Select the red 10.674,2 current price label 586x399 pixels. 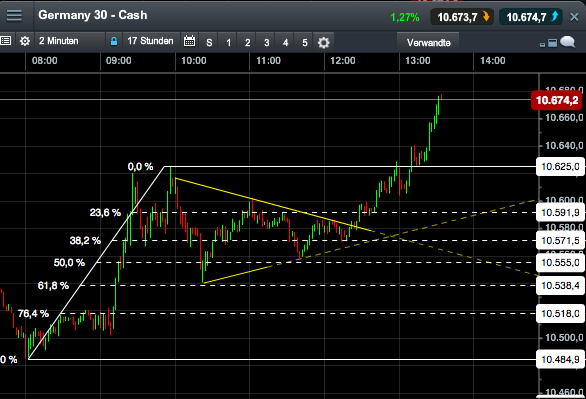pos(556,100)
